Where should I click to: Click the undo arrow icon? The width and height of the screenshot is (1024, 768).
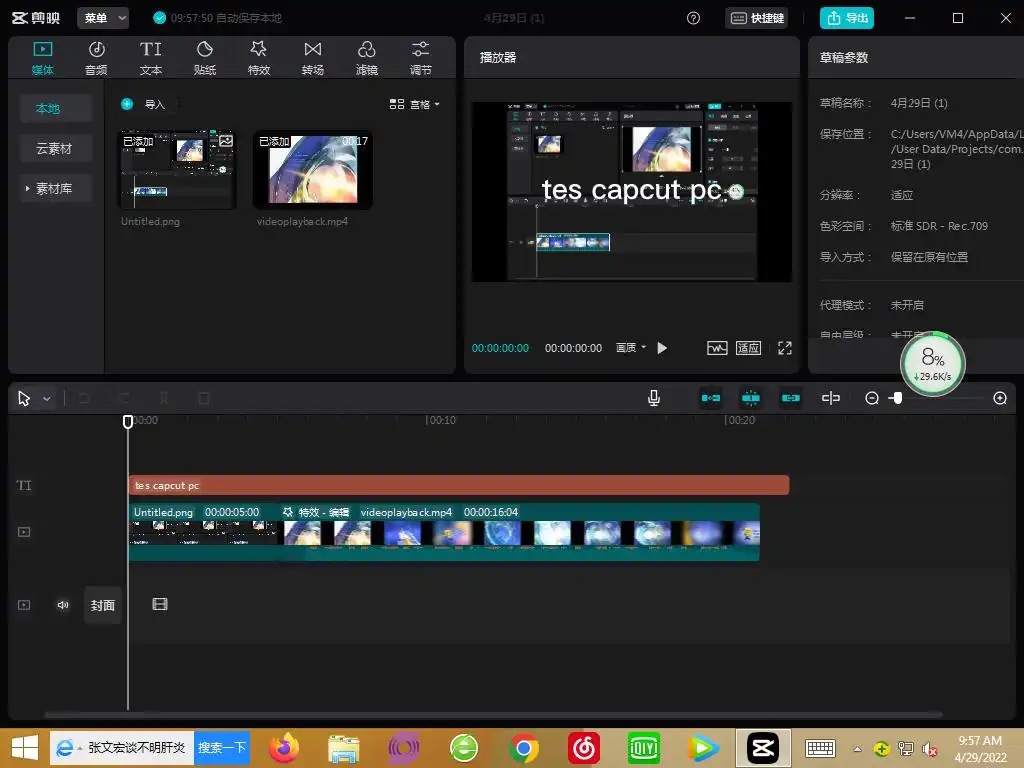tap(84, 398)
